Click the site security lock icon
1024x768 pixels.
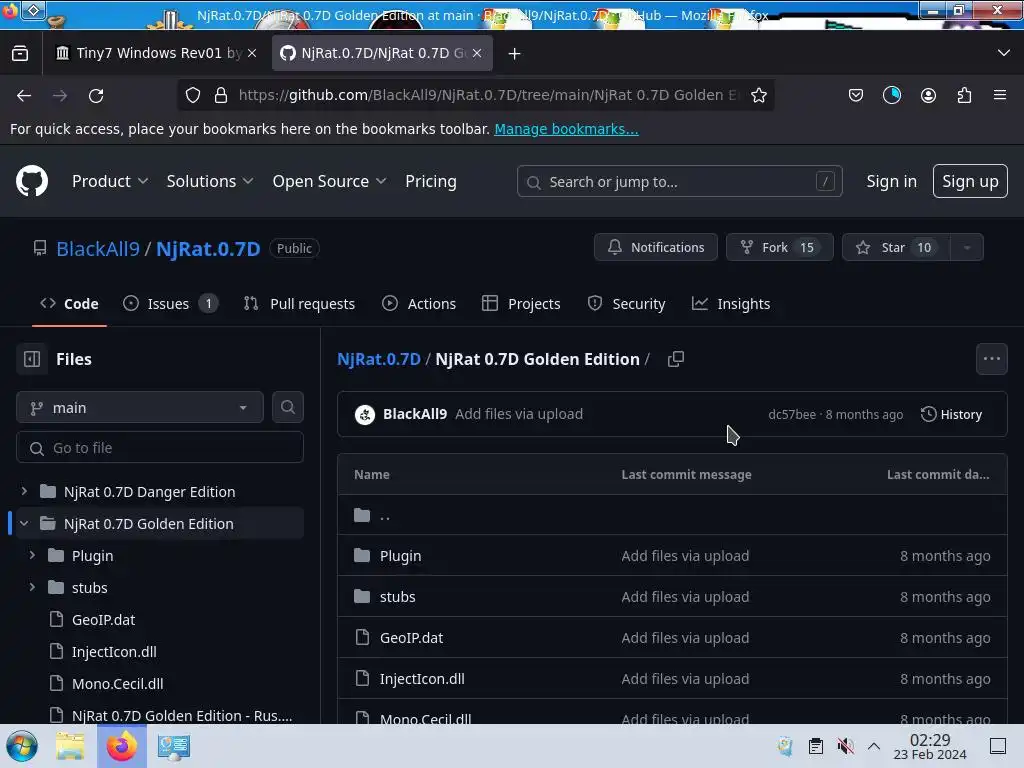[x=221, y=95]
